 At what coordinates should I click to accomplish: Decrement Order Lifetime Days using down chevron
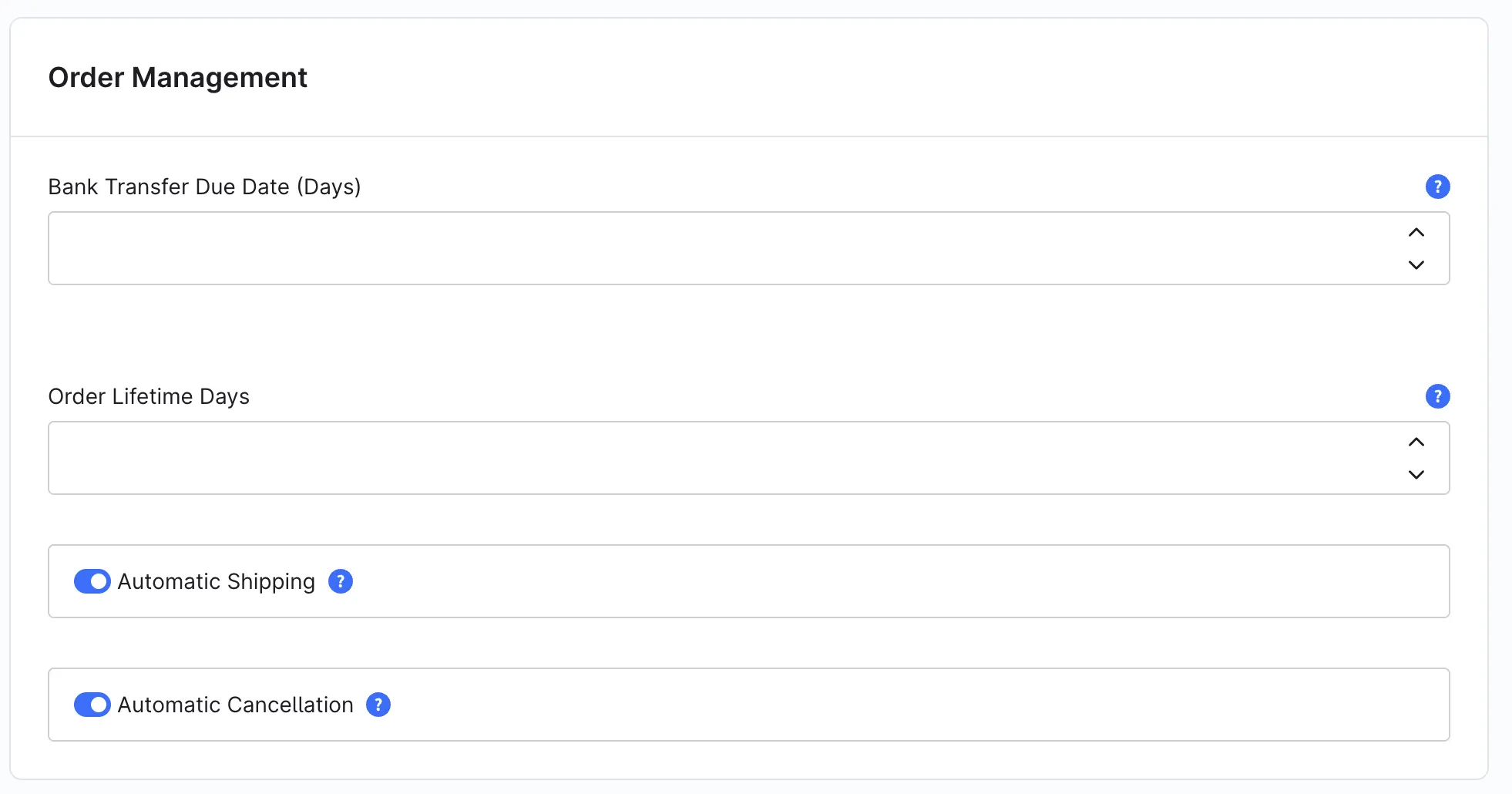coord(1416,474)
